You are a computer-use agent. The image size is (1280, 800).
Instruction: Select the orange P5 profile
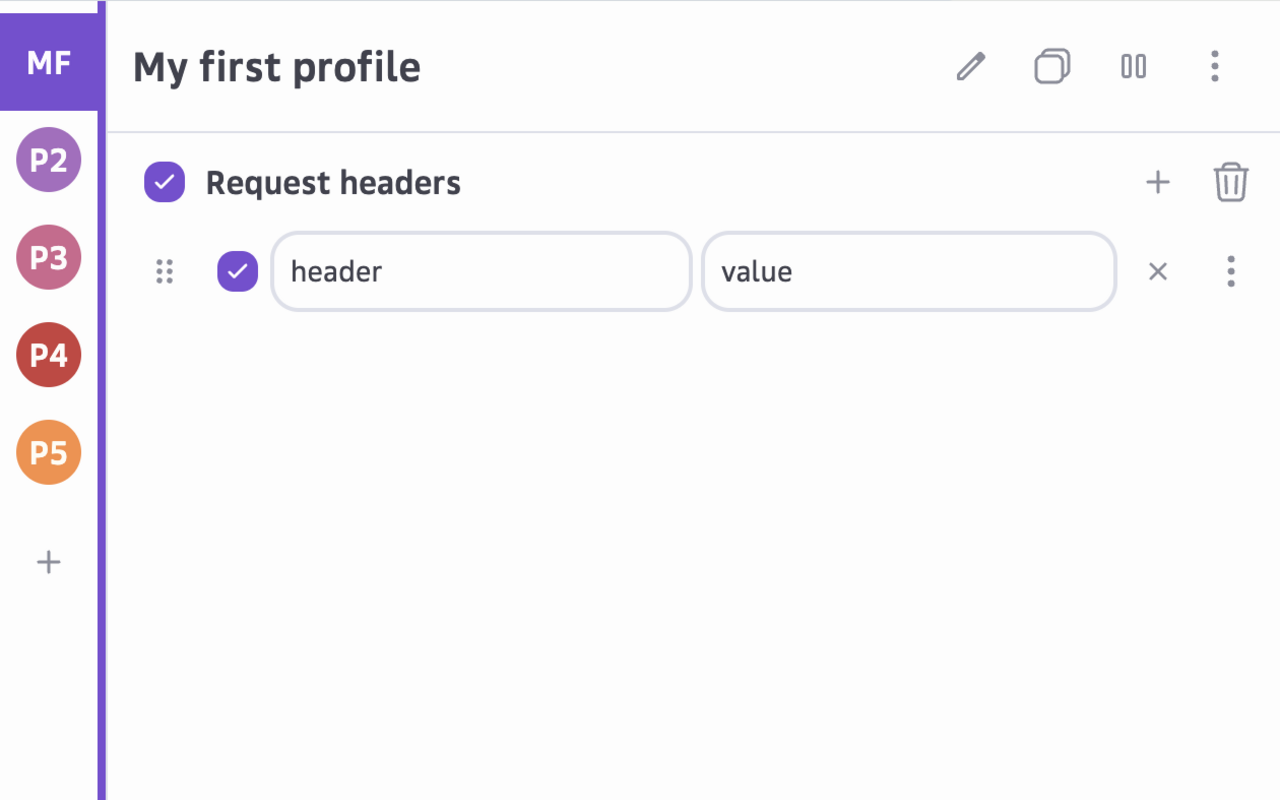click(x=48, y=452)
